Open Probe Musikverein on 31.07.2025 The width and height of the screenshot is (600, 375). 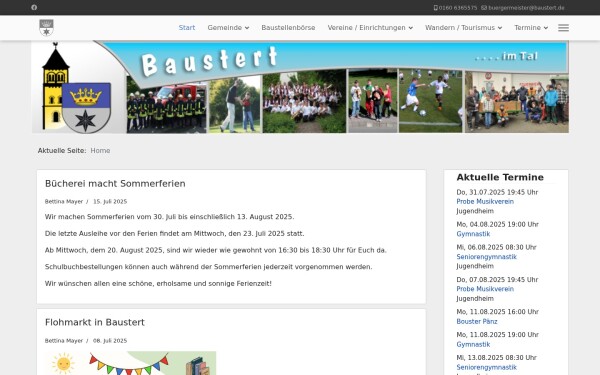click(485, 202)
